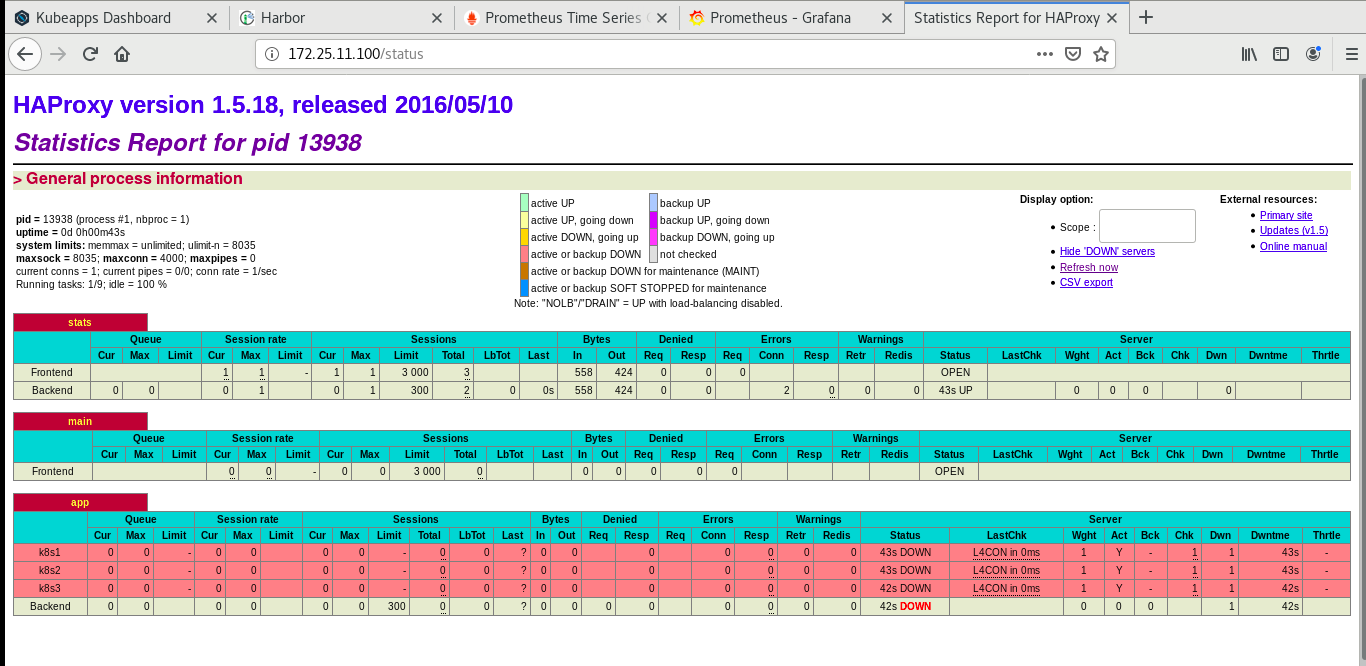
Task: Click 43s UP status in stats Backend
Action: click(955, 390)
